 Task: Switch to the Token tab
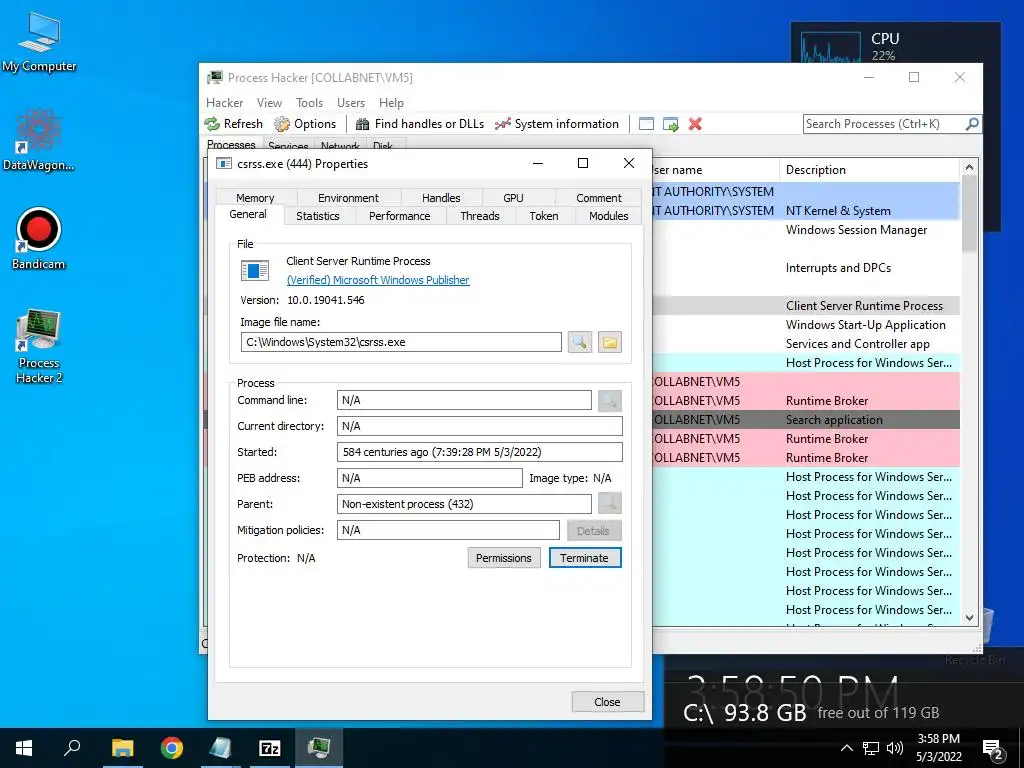point(544,216)
